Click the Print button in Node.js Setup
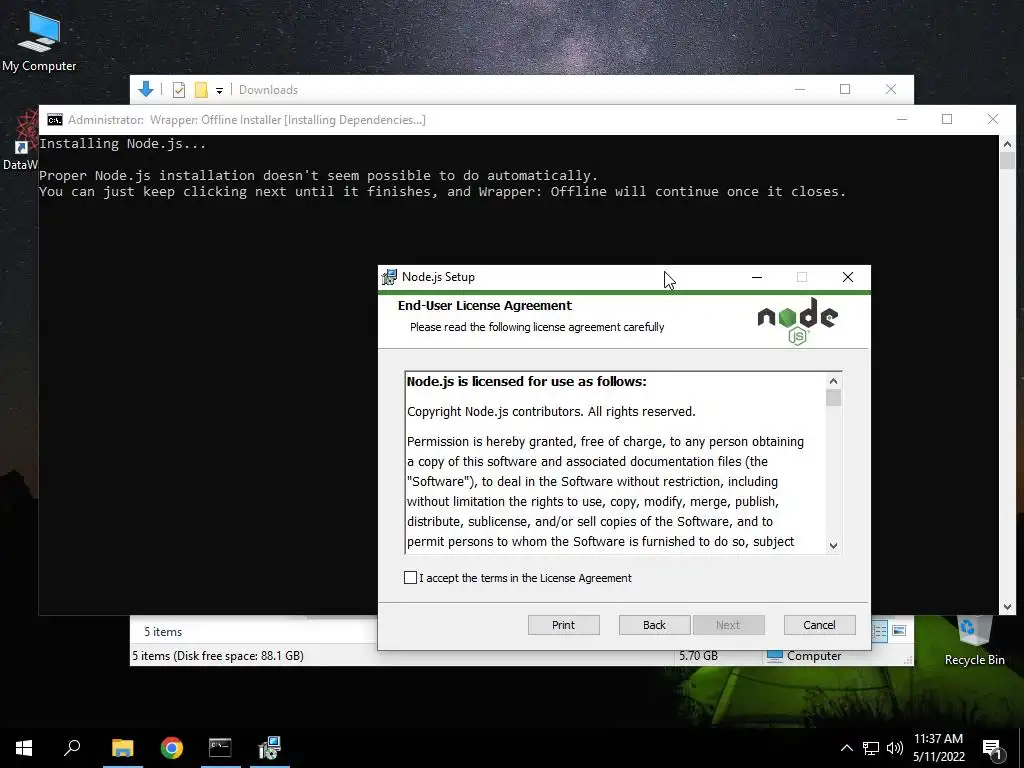The height and width of the screenshot is (768, 1024). pyautogui.click(x=563, y=625)
